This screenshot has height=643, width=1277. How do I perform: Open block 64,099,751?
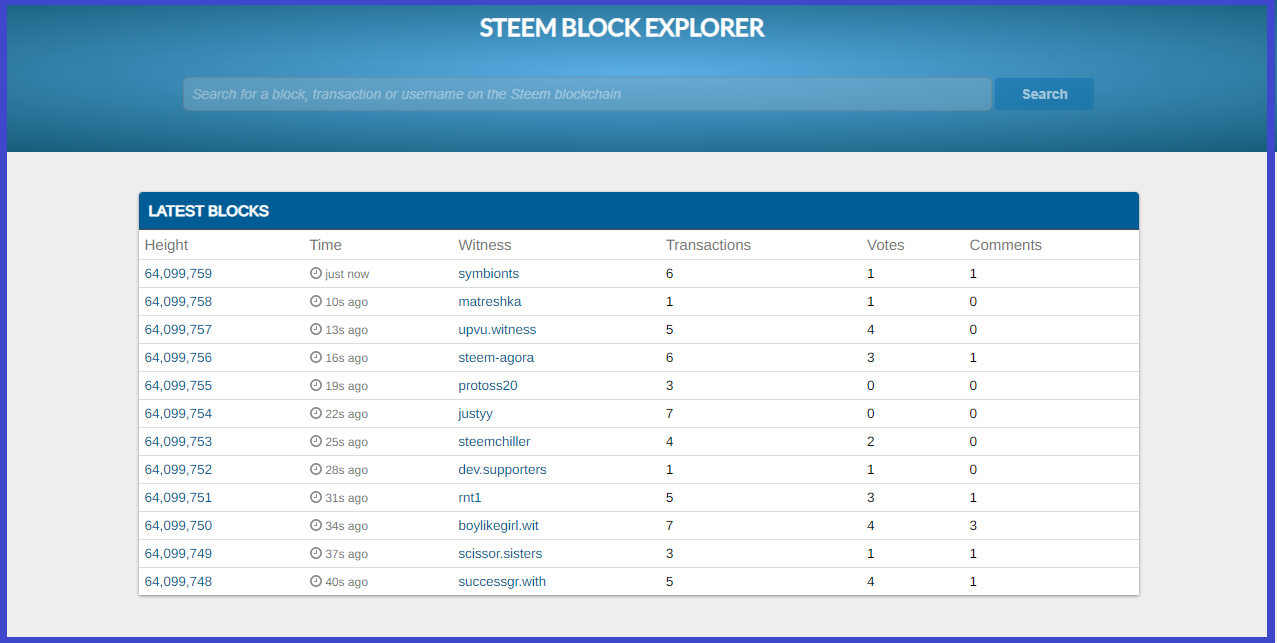(x=178, y=497)
